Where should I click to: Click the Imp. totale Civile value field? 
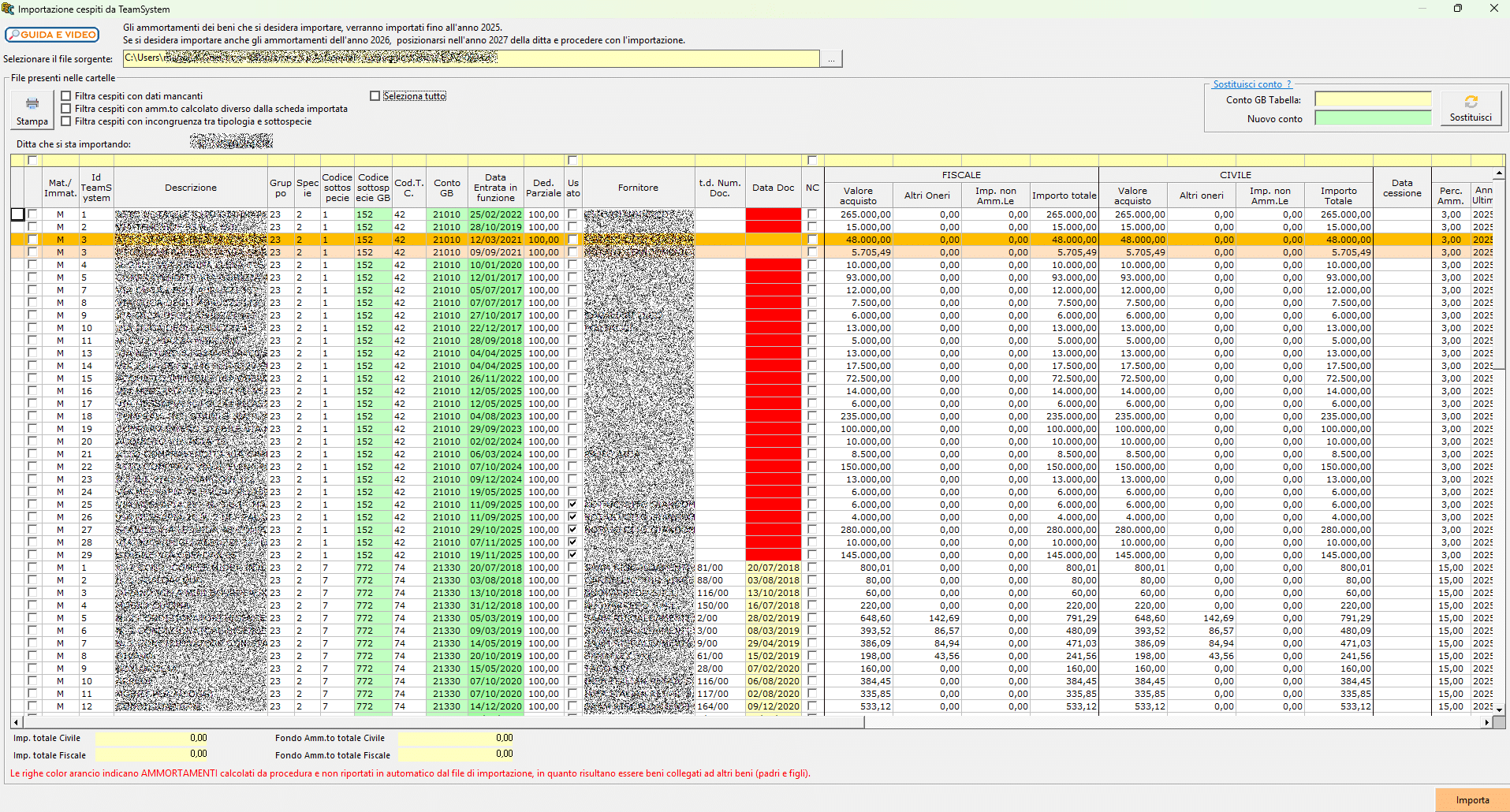point(151,738)
